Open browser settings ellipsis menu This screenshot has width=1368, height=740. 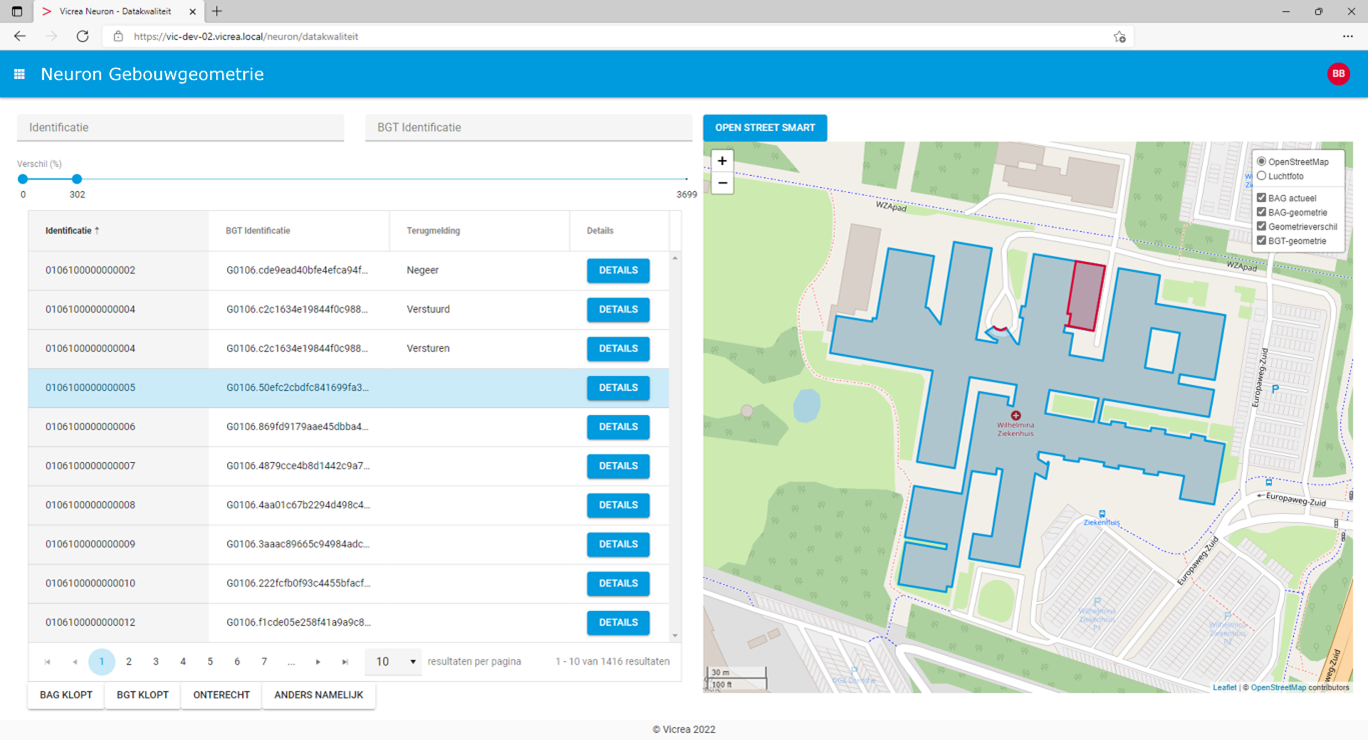click(1348, 36)
